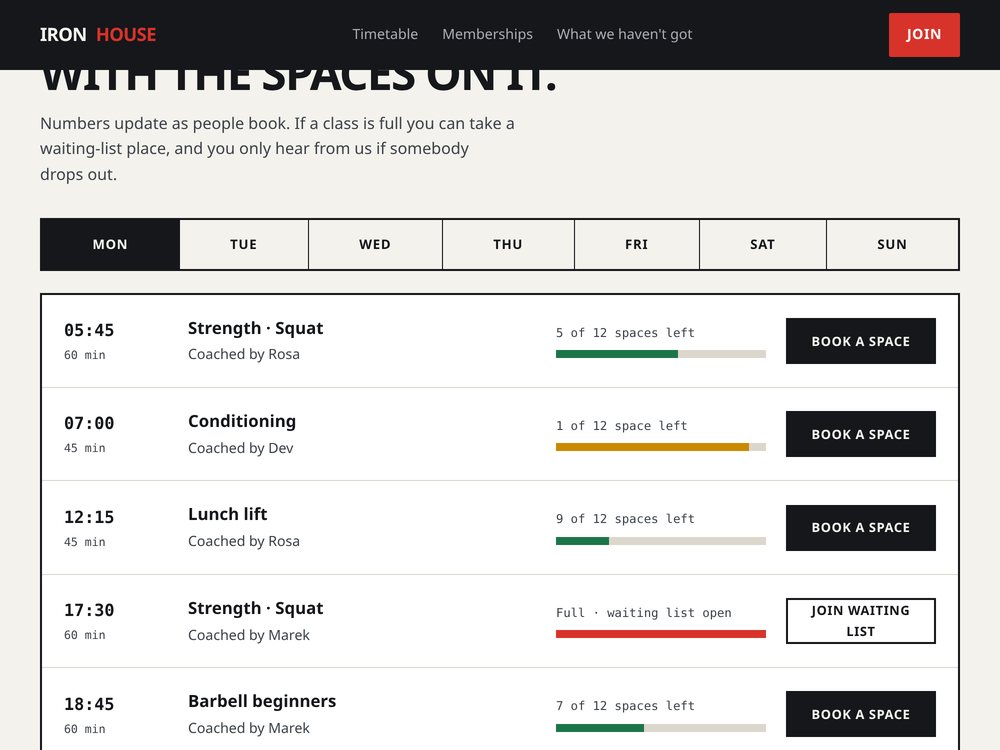
Task: Open the THU day tab
Action: 508,244
